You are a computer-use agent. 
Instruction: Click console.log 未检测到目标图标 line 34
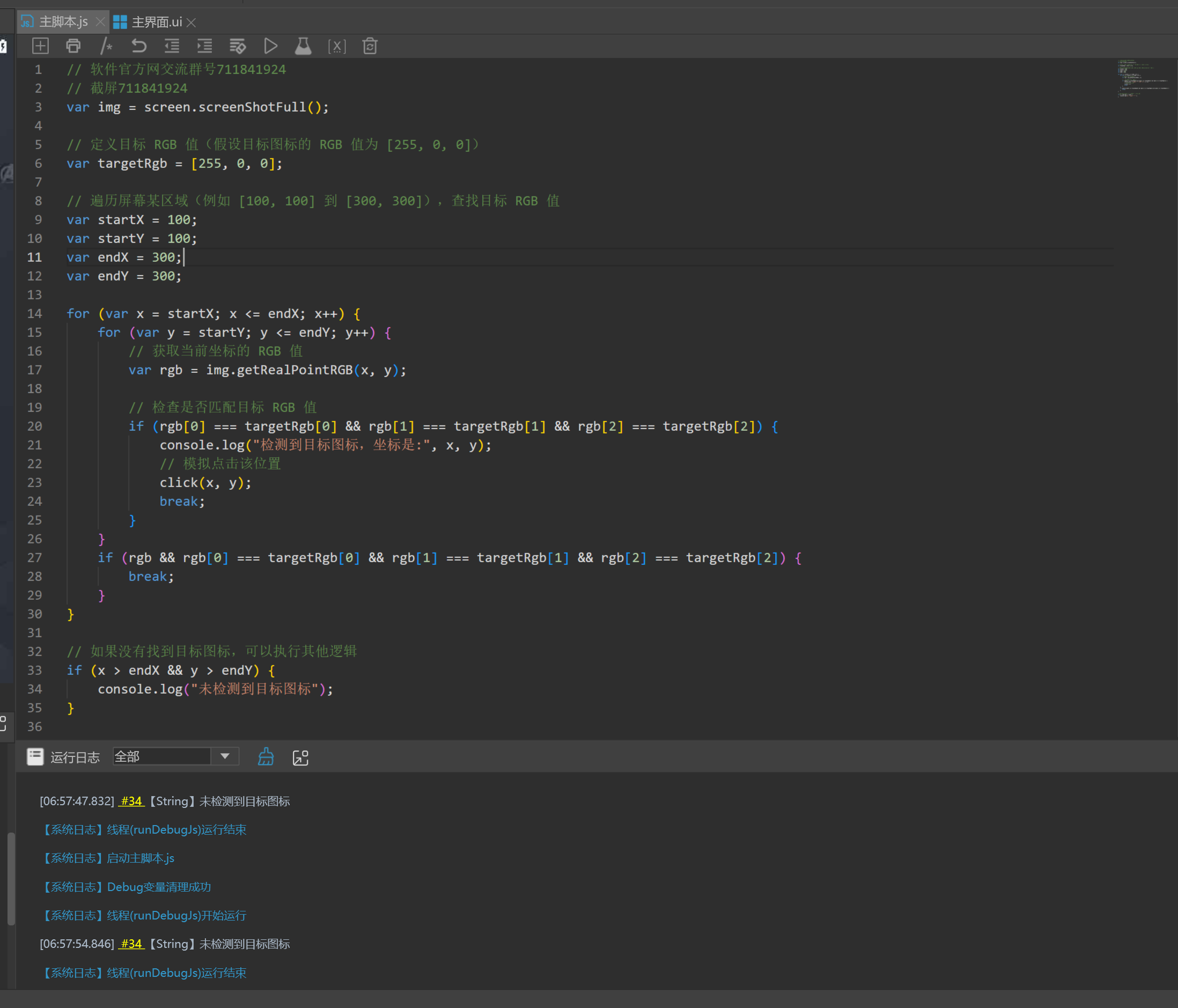click(216, 688)
